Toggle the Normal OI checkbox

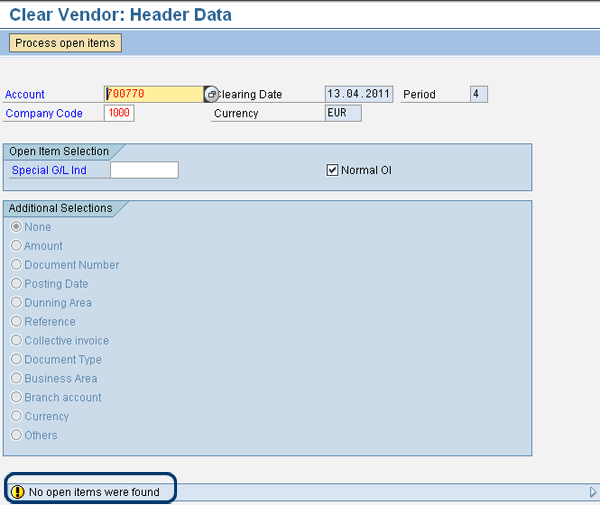click(x=333, y=170)
